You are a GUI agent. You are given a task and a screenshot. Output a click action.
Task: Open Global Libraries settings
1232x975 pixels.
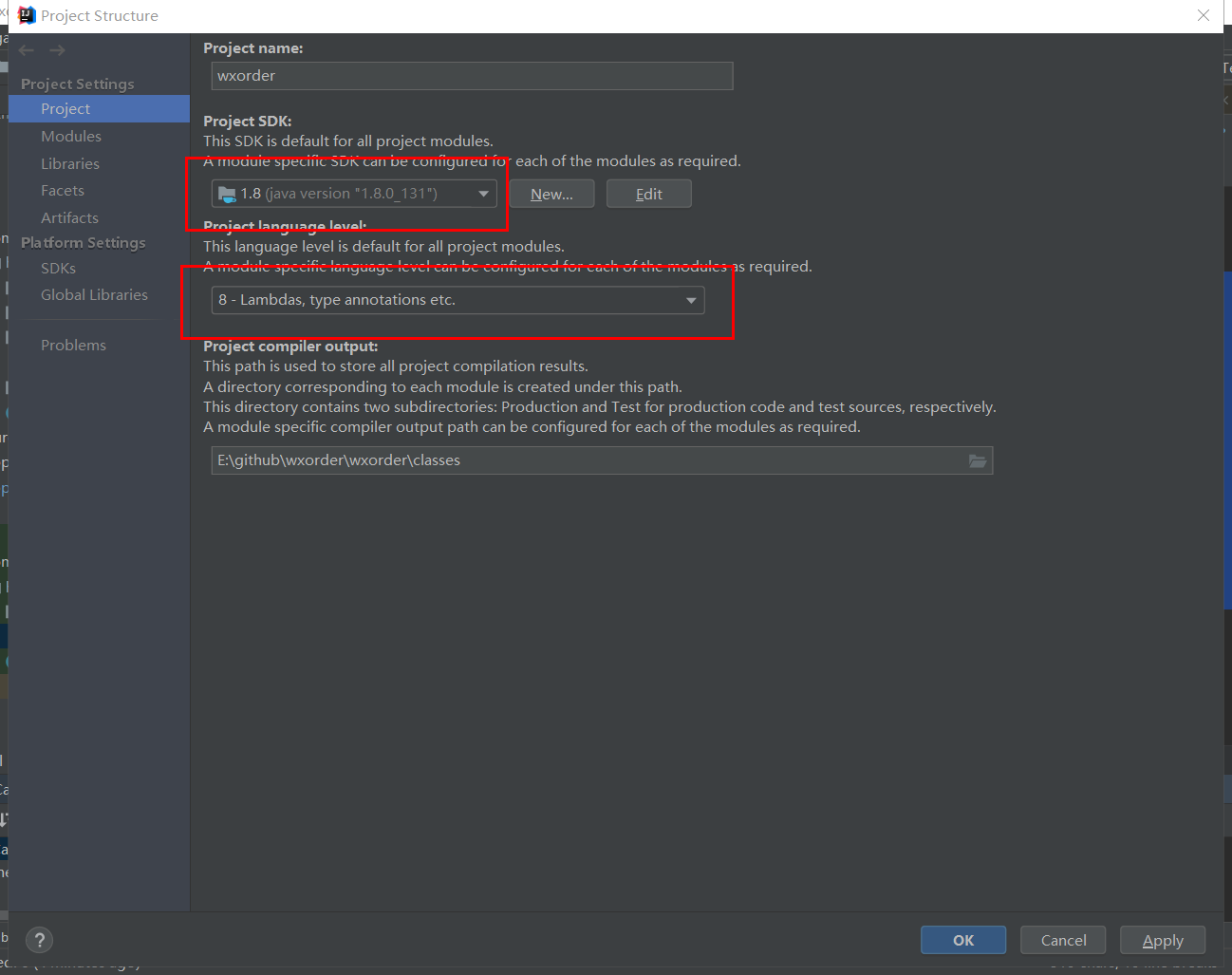(x=94, y=295)
